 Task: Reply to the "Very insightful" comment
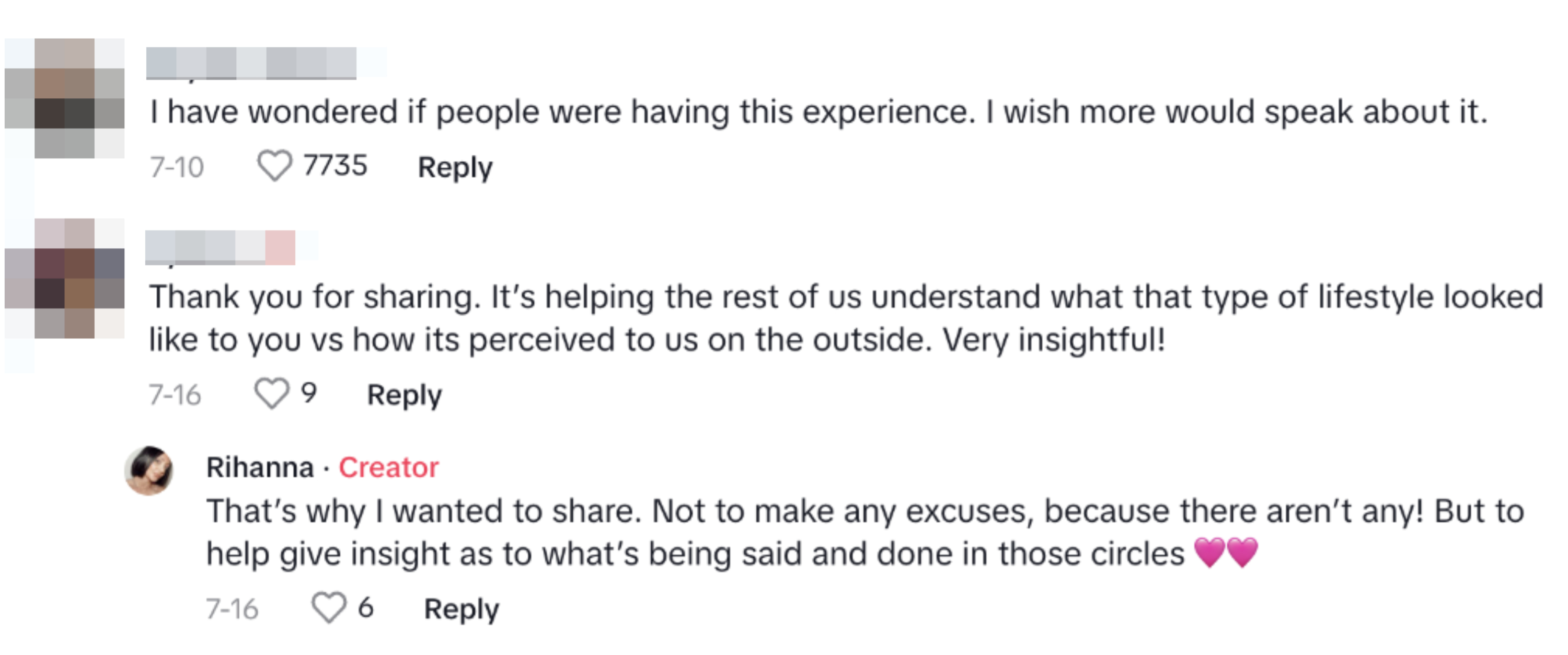[404, 395]
